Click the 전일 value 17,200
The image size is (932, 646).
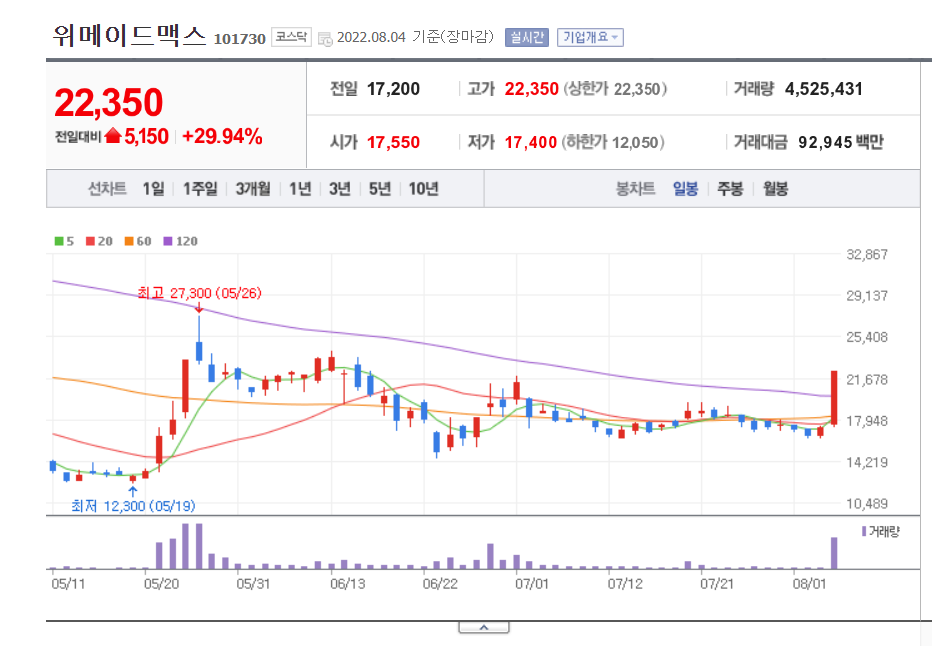[x=393, y=89]
